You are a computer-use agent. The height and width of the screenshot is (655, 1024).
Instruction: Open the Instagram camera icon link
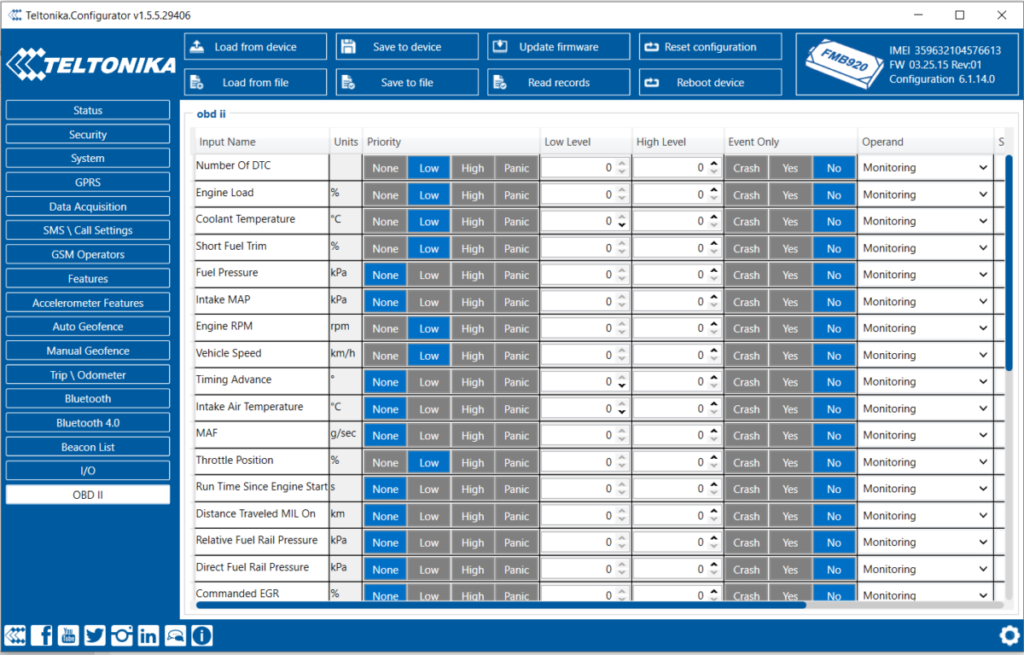point(122,635)
